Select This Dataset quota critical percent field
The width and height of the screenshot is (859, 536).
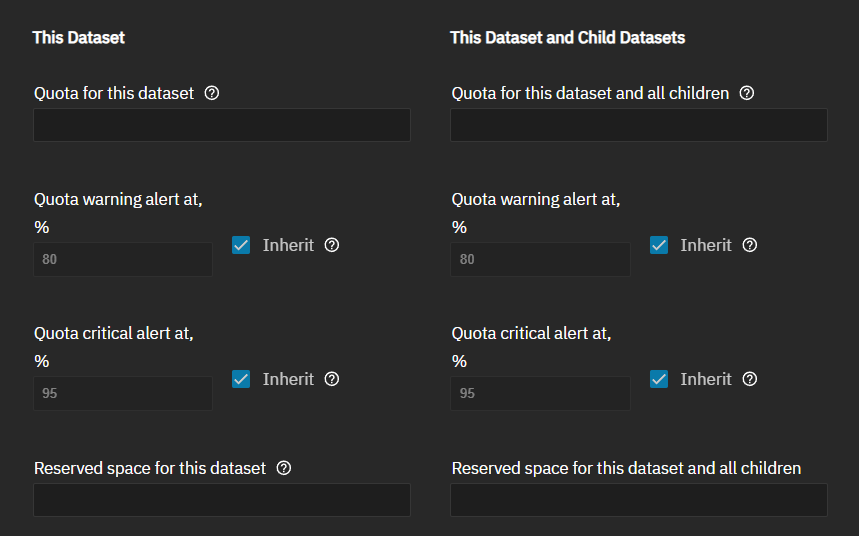click(123, 393)
